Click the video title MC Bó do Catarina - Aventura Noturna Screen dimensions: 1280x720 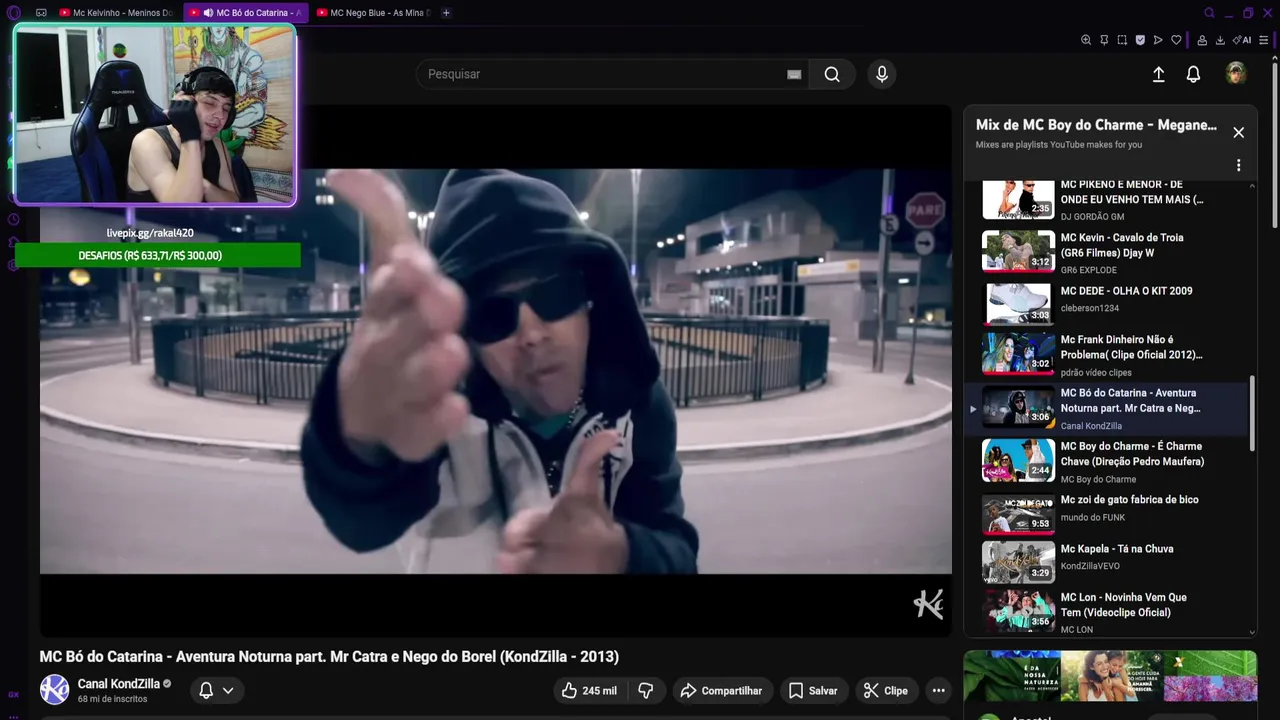(x=329, y=657)
